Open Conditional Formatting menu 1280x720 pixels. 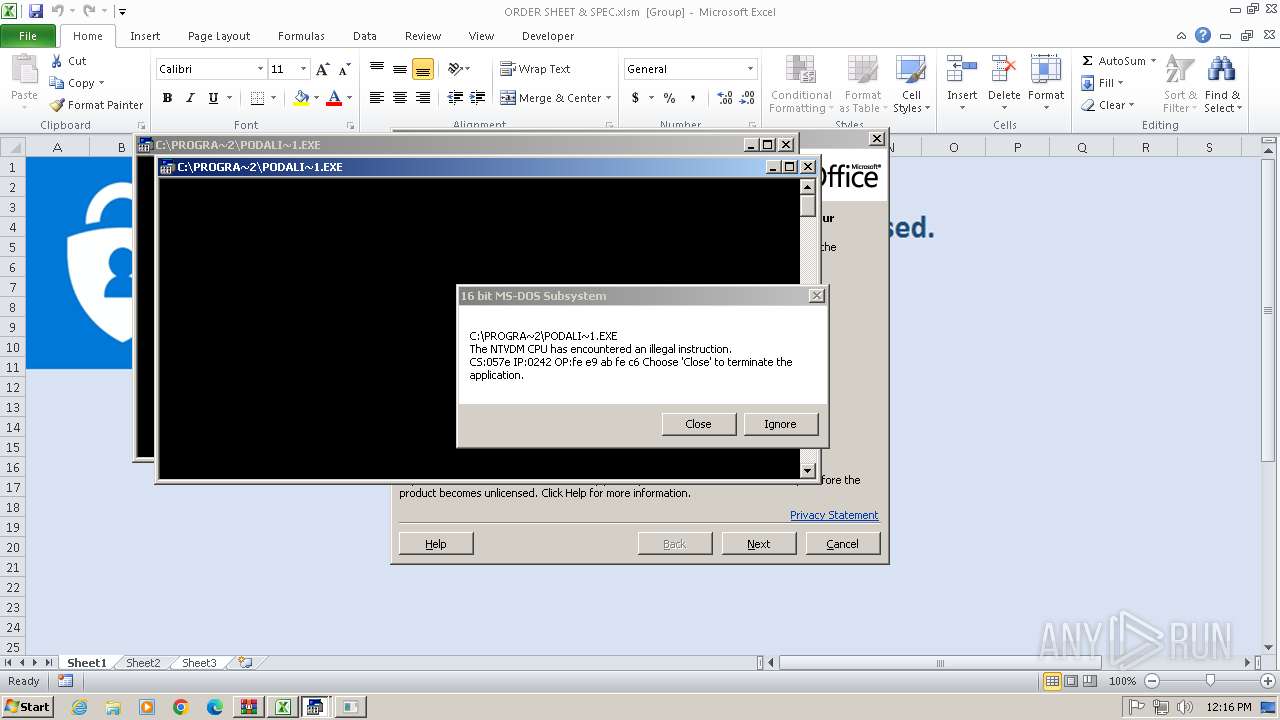pyautogui.click(x=801, y=85)
